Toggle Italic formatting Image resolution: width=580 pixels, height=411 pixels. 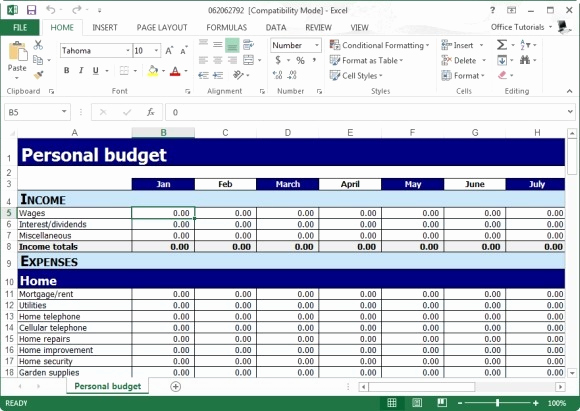click(x=81, y=71)
